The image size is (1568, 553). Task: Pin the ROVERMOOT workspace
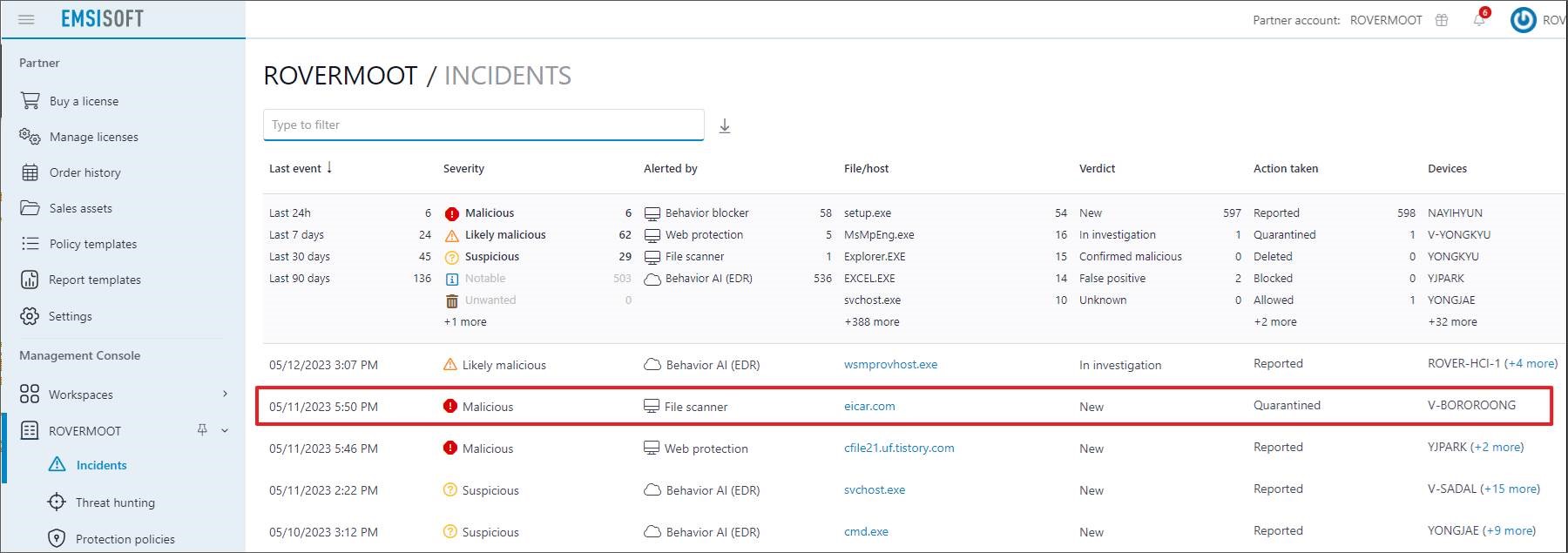202,430
